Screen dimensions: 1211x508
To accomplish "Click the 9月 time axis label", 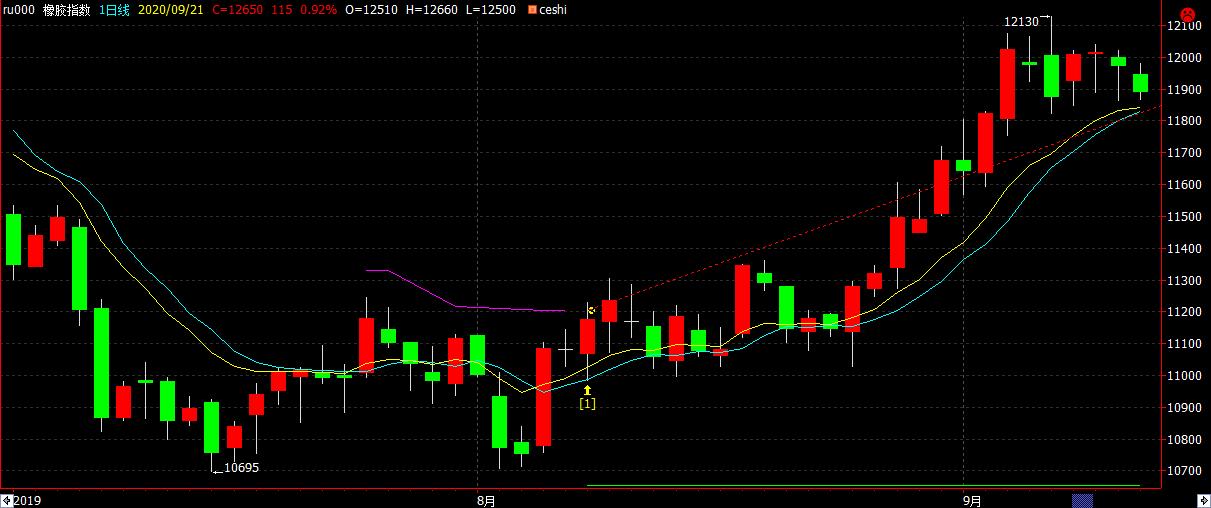I will coord(973,500).
